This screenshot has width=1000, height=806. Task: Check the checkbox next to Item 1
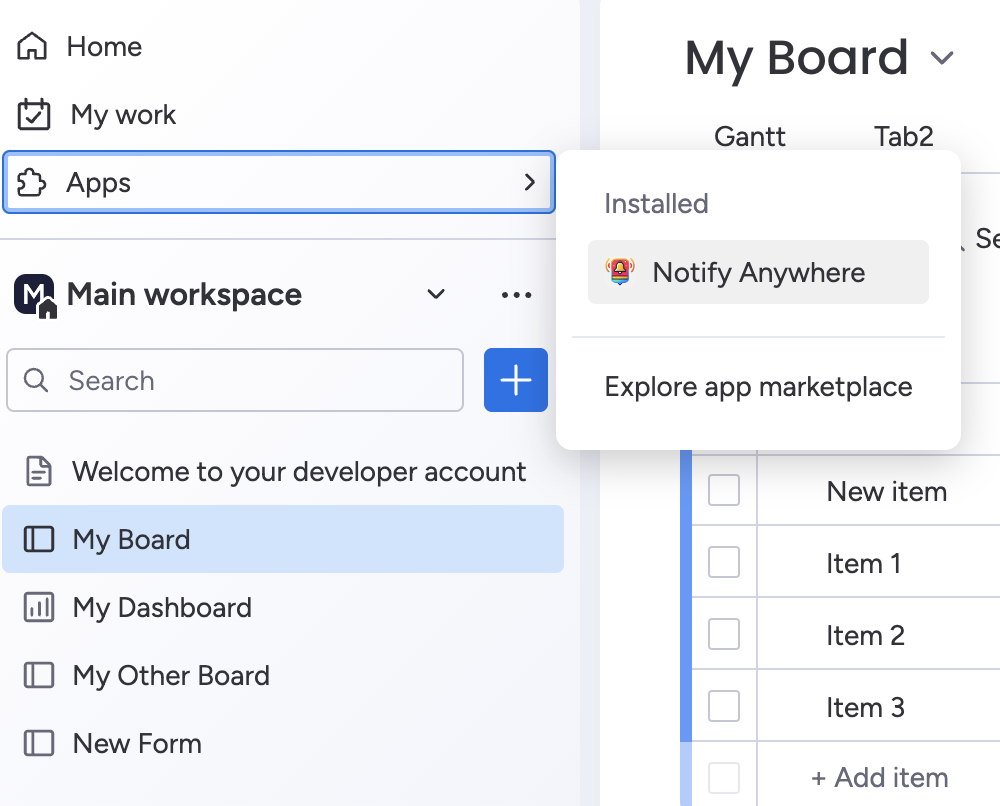[x=723, y=562]
